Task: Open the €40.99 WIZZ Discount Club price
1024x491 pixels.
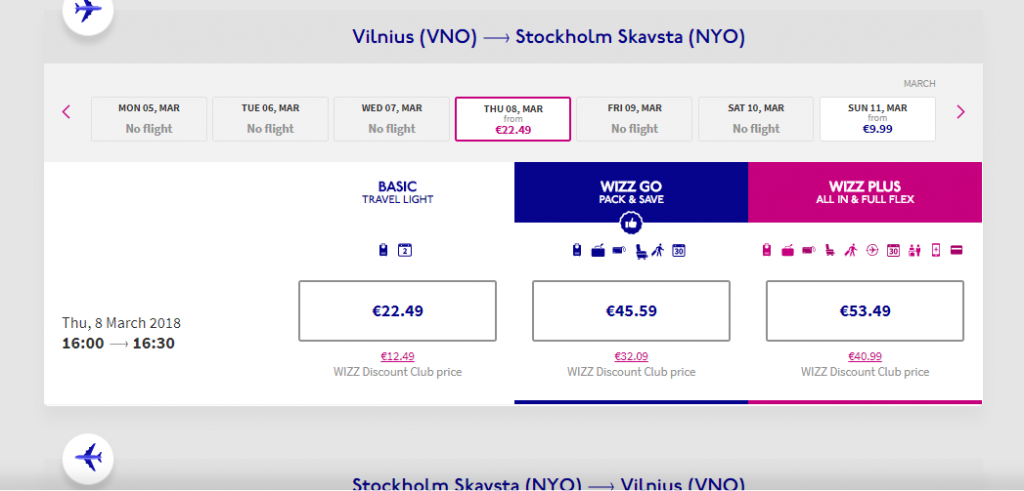Action: pyautogui.click(x=865, y=356)
